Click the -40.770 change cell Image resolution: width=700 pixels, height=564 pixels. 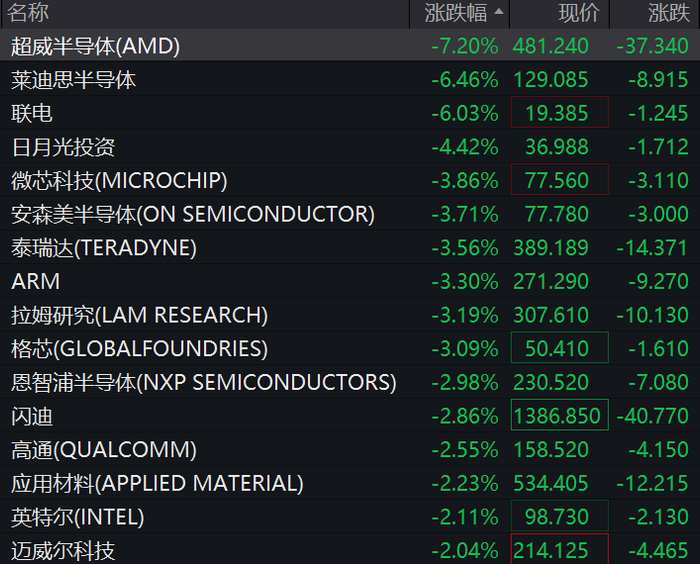coord(652,416)
